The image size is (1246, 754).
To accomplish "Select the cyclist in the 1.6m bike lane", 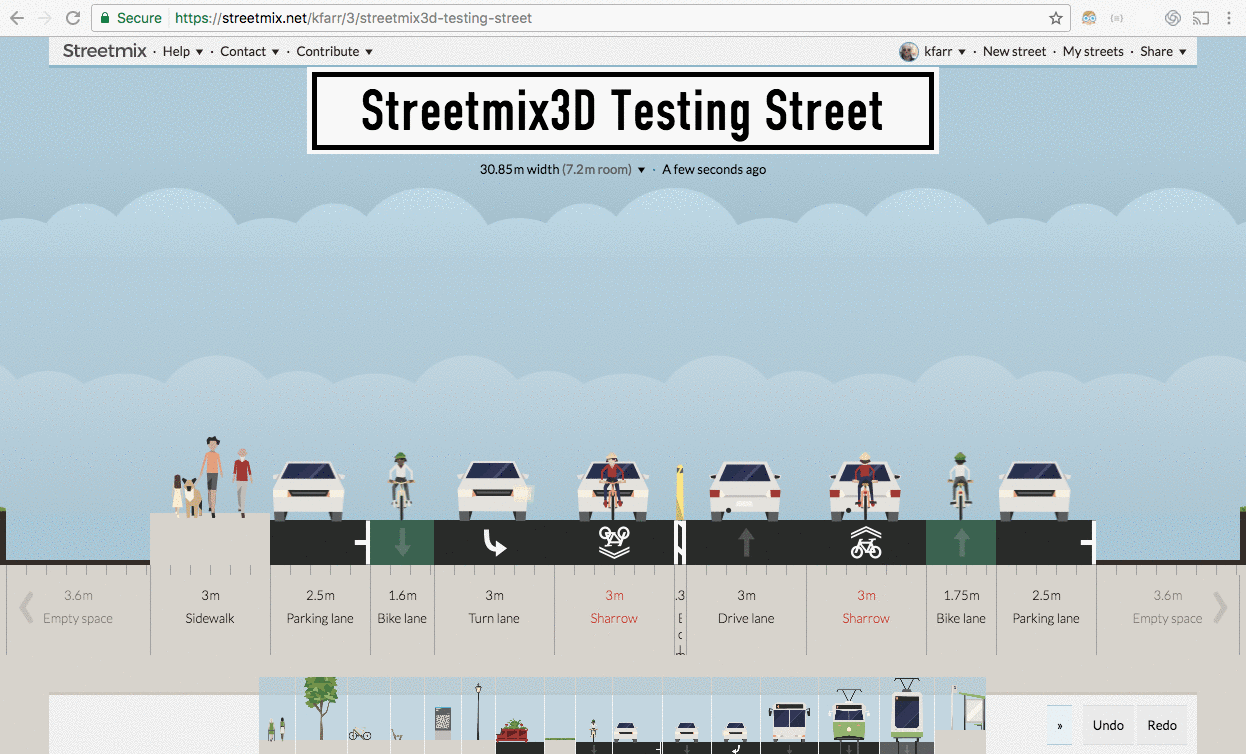I will click(x=401, y=486).
